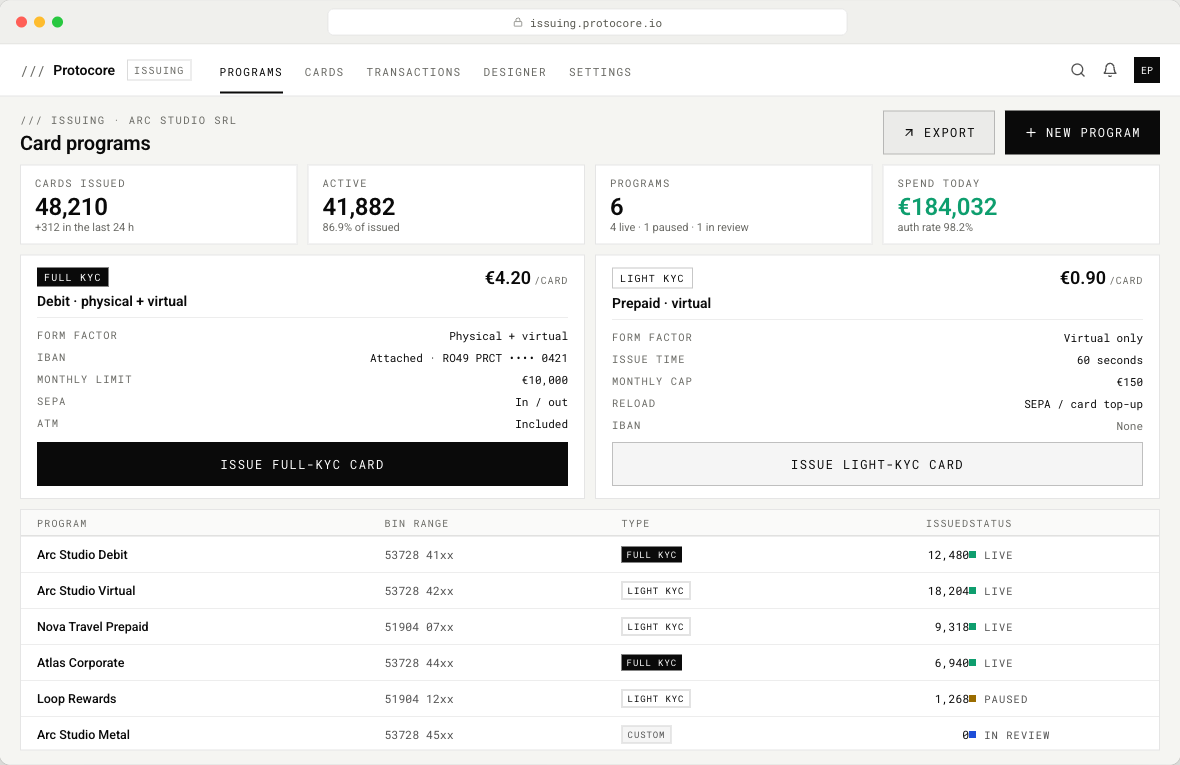Open the Loop Rewards program

click(590, 699)
